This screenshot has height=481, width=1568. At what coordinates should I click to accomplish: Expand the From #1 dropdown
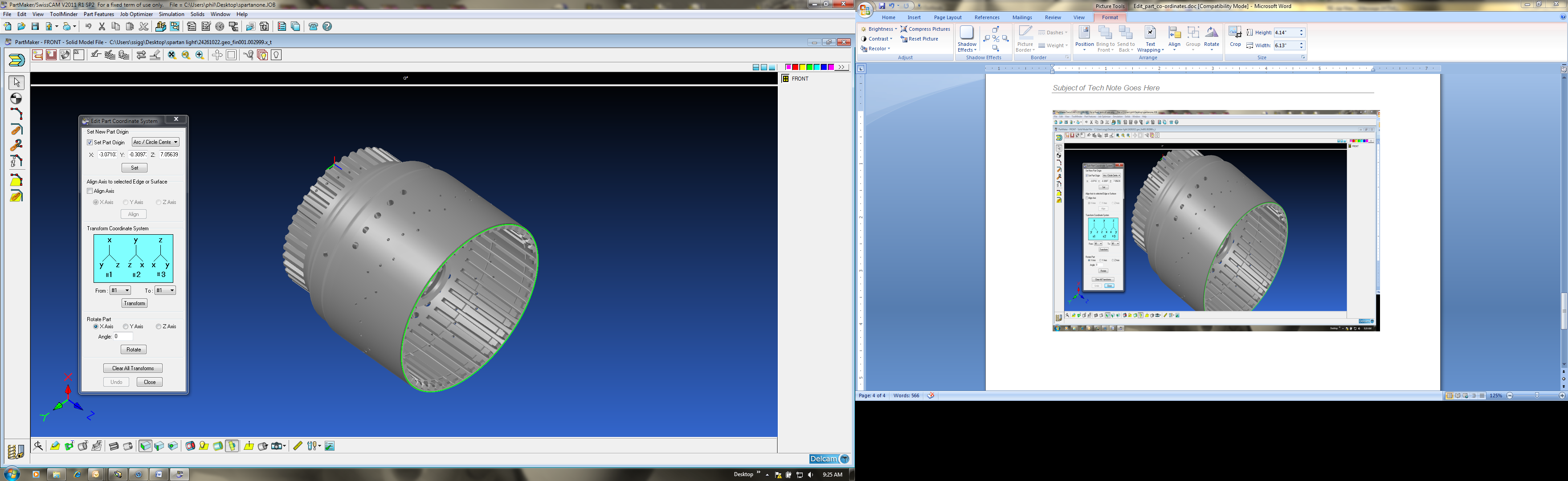tap(120, 290)
